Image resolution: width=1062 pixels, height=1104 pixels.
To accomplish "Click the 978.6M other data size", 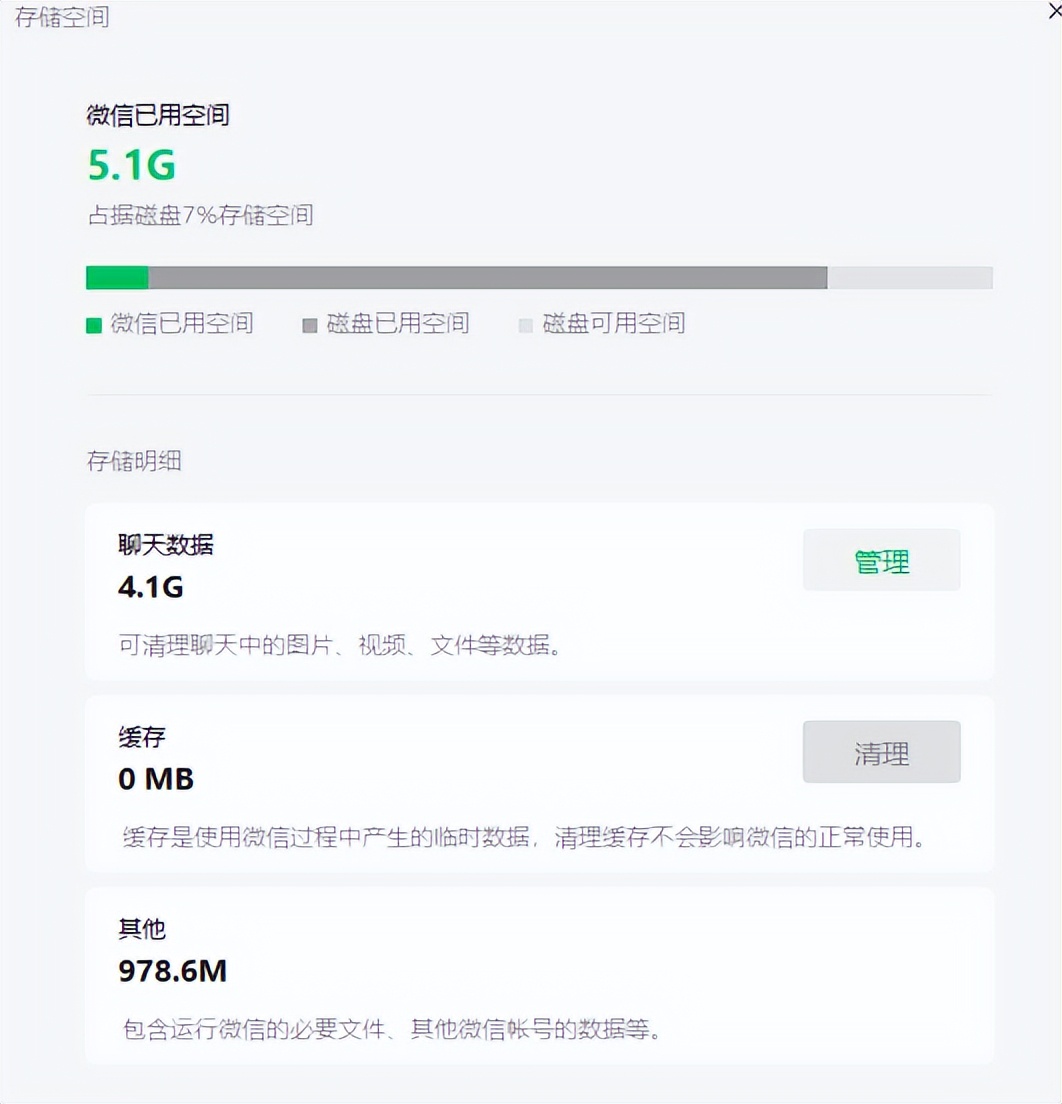I will [x=172, y=971].
